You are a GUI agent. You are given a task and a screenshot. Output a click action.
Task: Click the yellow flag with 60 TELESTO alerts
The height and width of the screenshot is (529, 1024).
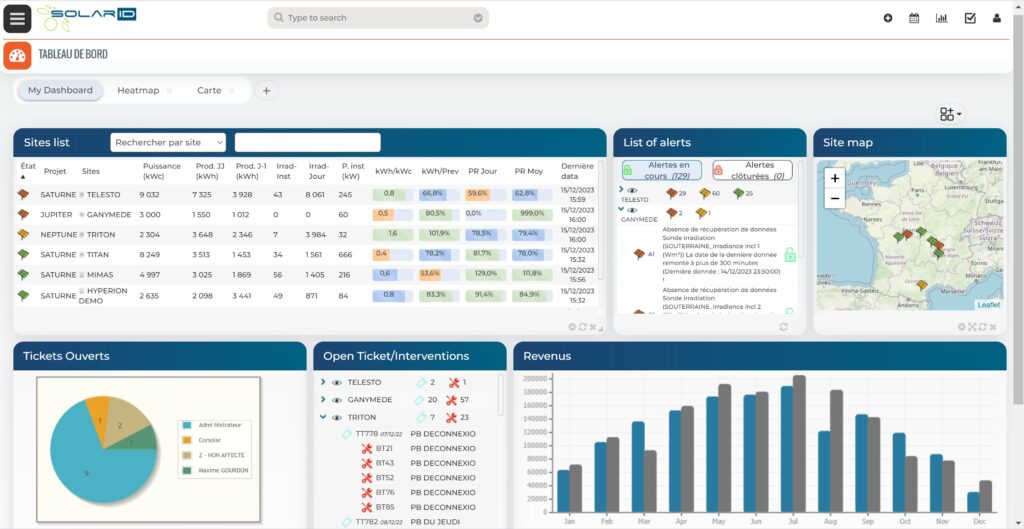pos(705,193)
